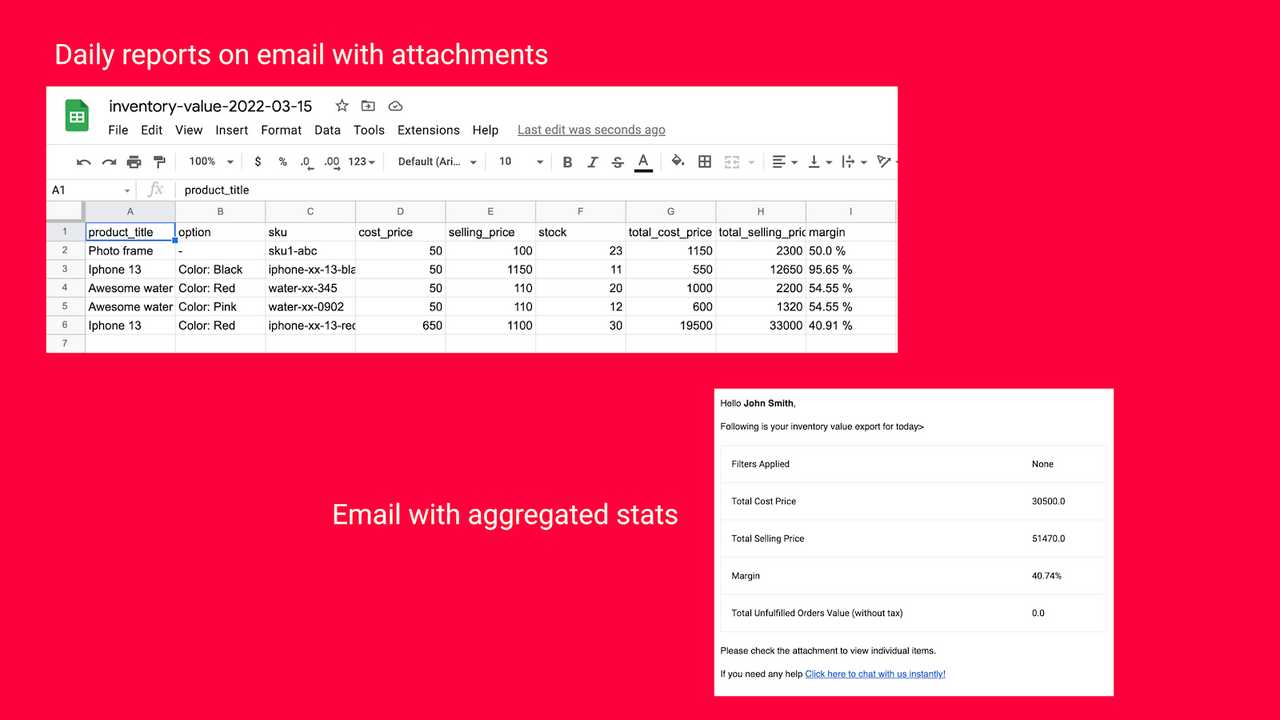Open the zoom level dropdown
Image resolution: width=1280 pixels, height=720 pixels.
pyautogui.click(x=211, y=162)
